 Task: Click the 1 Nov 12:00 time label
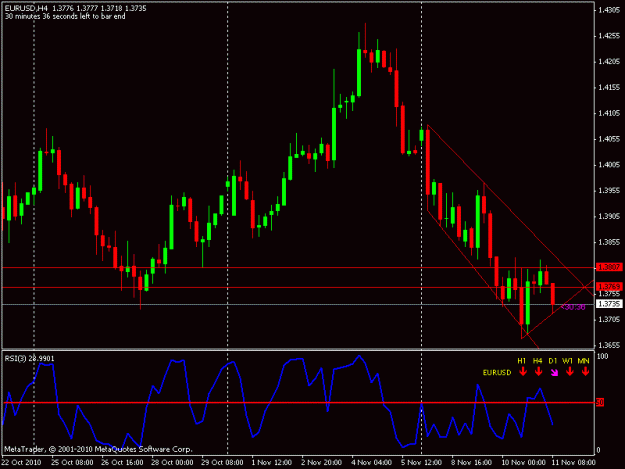[271, 462]
